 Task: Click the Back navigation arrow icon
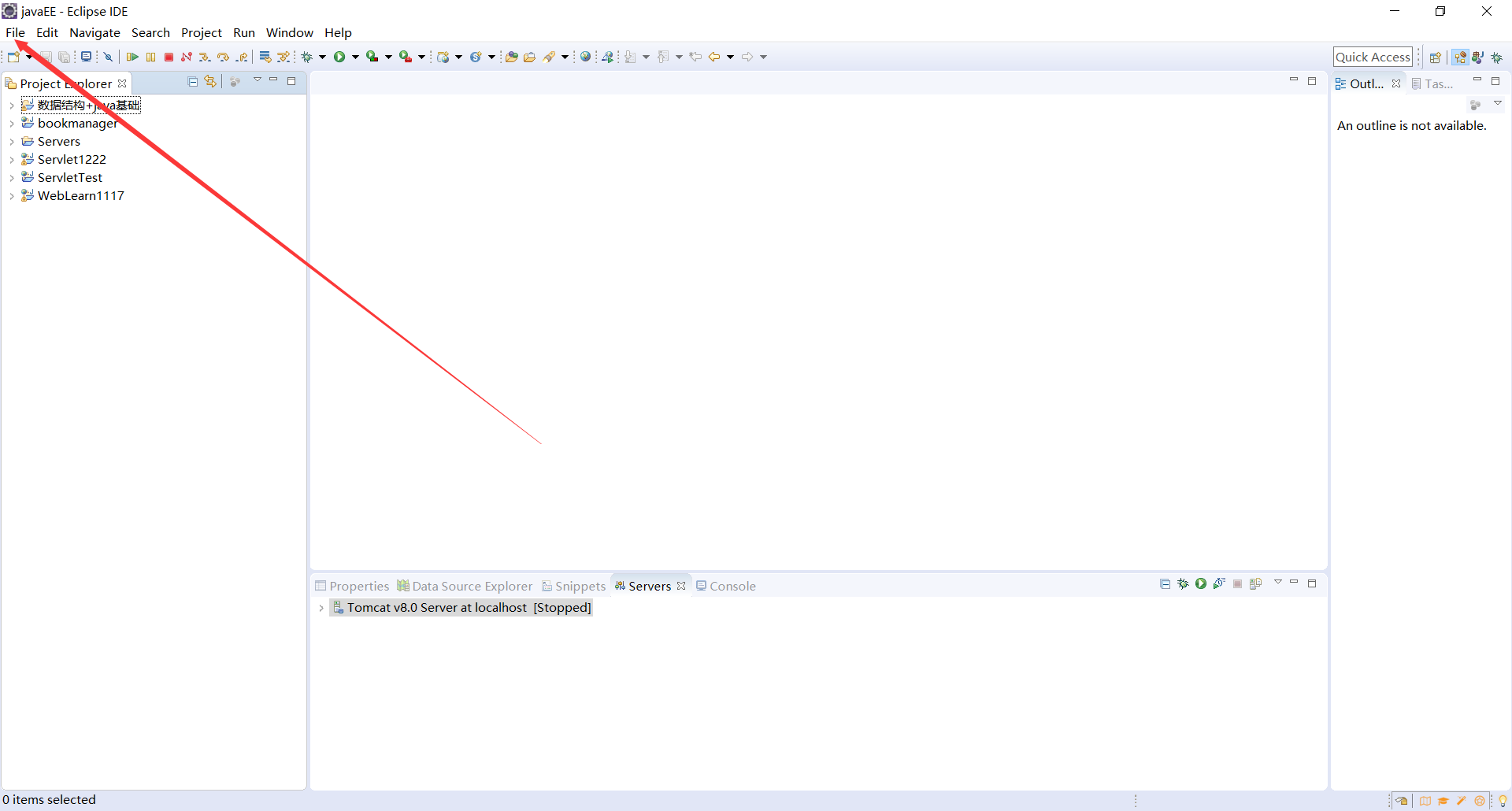714,57
